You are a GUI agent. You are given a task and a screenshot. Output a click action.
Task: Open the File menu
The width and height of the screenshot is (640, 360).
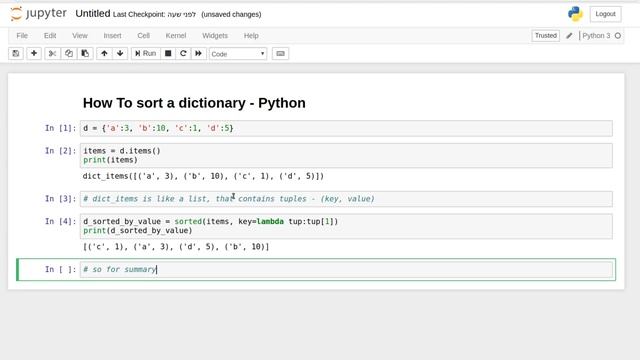(x=22, y=36)
